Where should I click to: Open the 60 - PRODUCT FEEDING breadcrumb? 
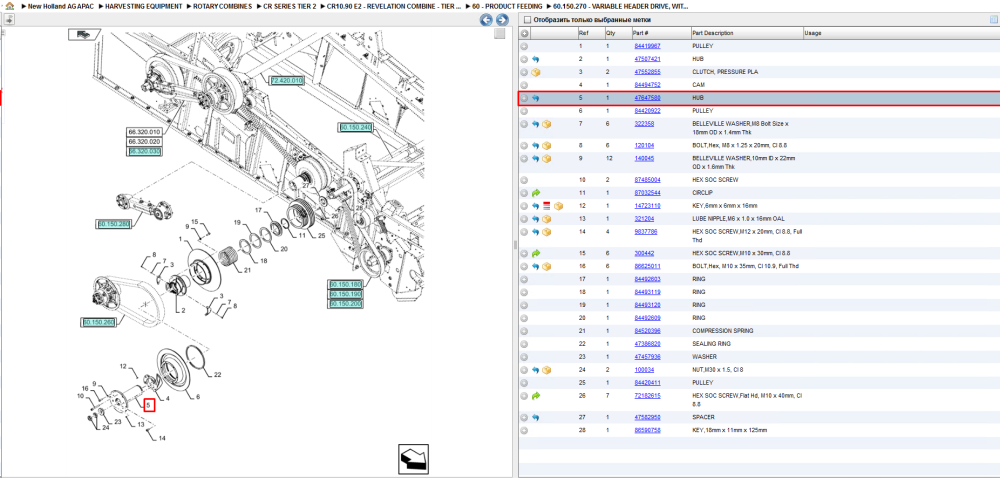508,6
